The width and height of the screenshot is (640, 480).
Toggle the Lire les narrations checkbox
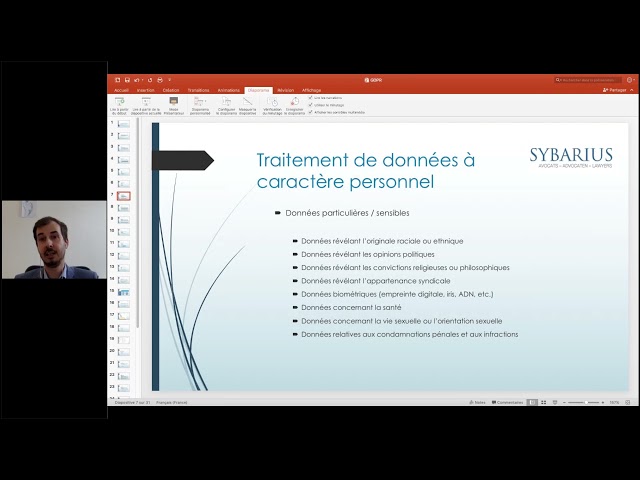[311, 98]
